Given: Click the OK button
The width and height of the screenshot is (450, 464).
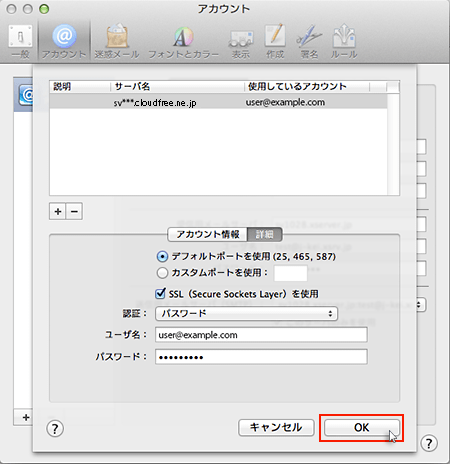Looking at the screenshot, I should click(362, 427).
